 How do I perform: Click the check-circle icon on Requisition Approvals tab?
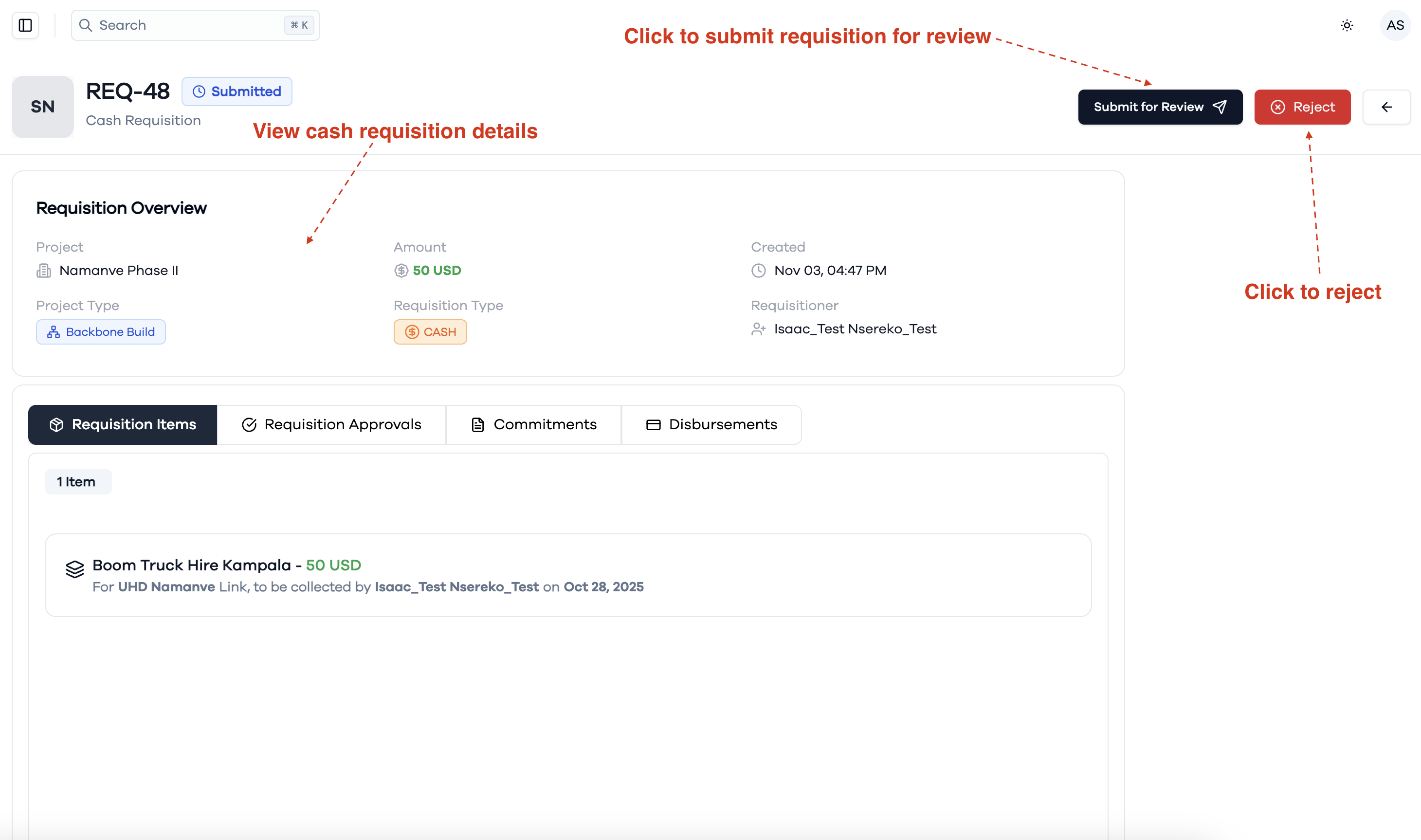249,425
